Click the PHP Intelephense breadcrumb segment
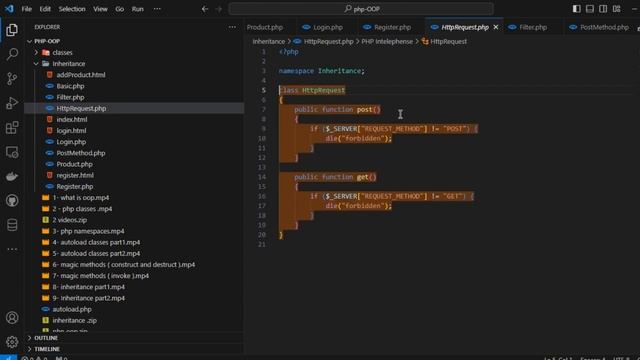This screenshot has width=640, height=360. 387,41
